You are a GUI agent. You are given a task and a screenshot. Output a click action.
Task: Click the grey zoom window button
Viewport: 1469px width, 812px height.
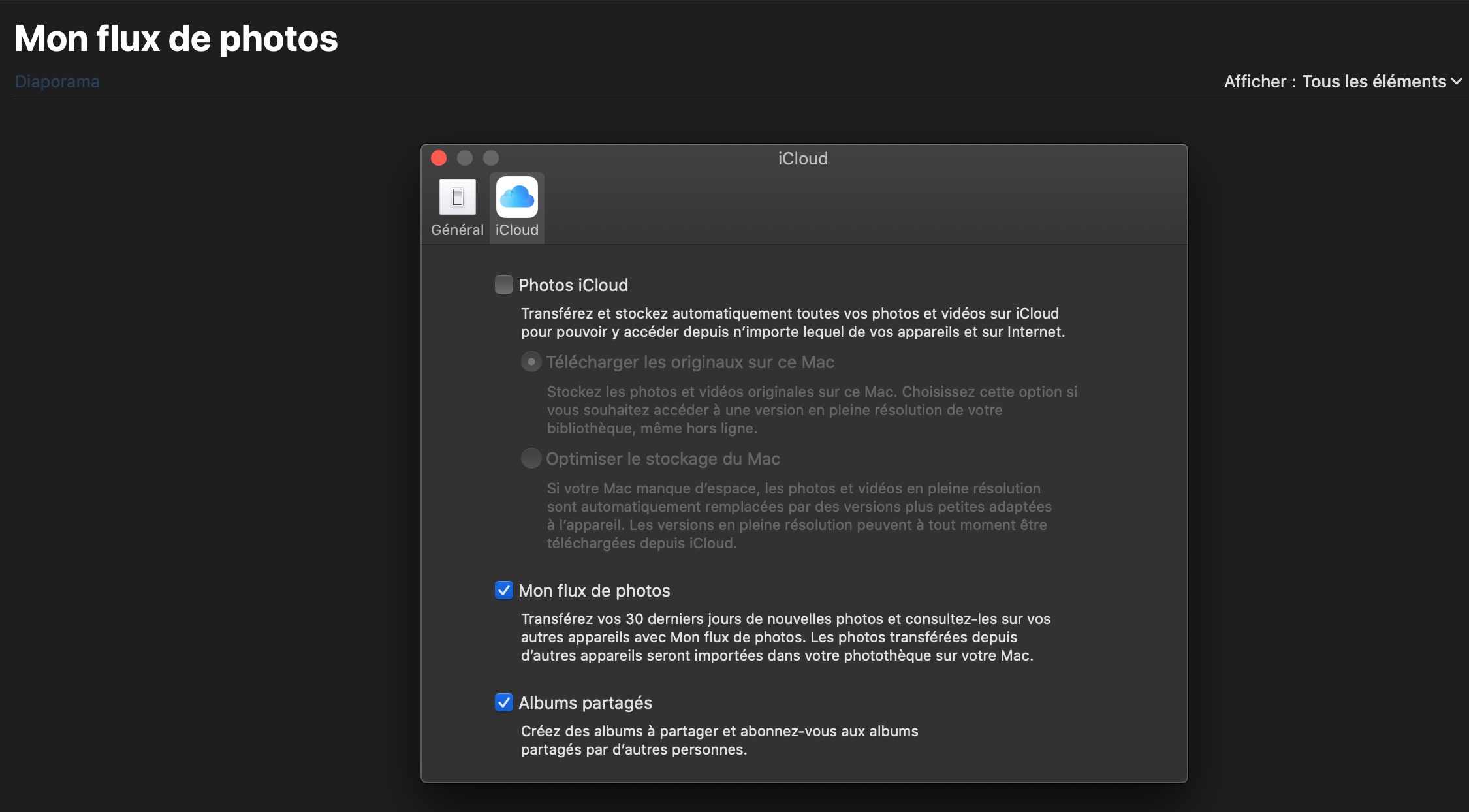(x=491, y=158)
